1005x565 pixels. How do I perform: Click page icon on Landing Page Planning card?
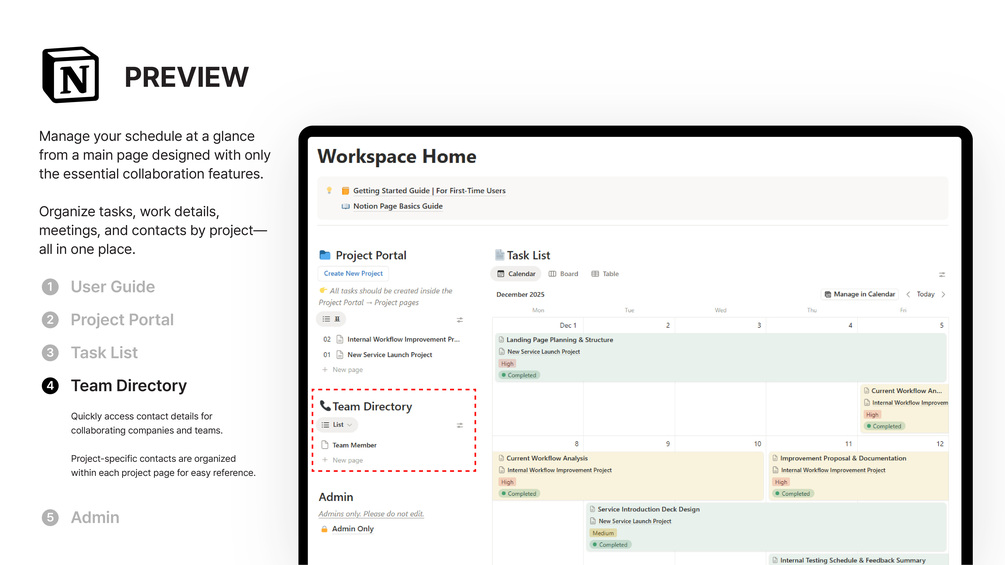pyautogui.click(x=501, y=340)
